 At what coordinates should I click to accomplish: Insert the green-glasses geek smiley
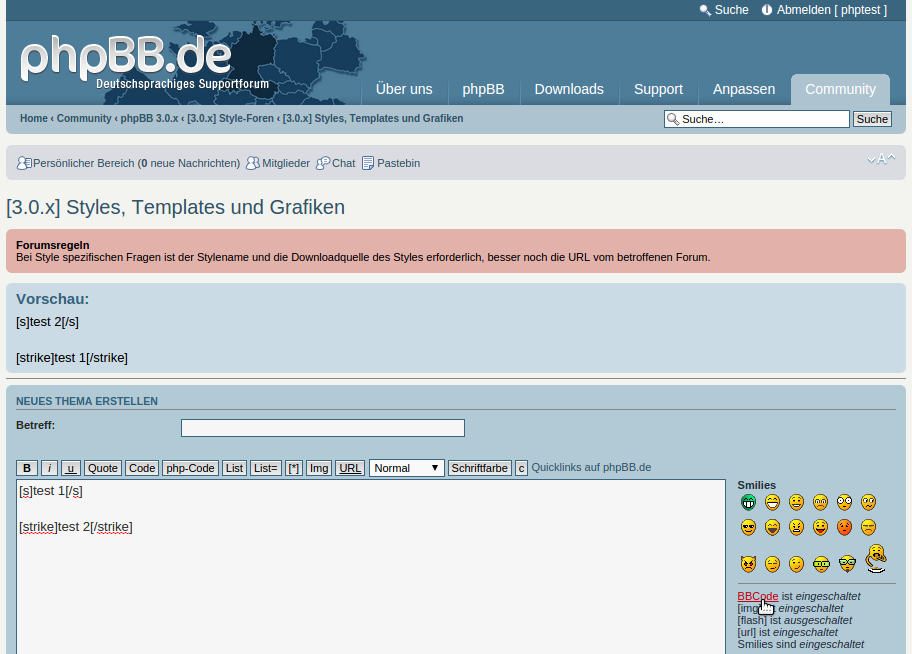(x=821, y=564)
